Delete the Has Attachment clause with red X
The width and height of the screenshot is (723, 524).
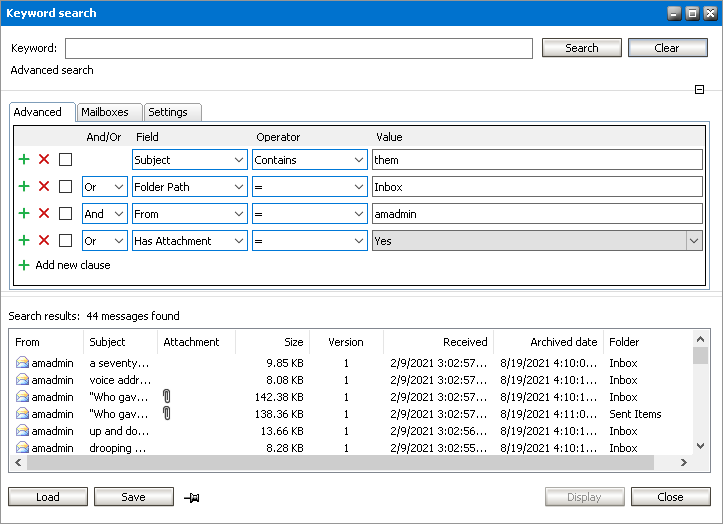[44, 240]
